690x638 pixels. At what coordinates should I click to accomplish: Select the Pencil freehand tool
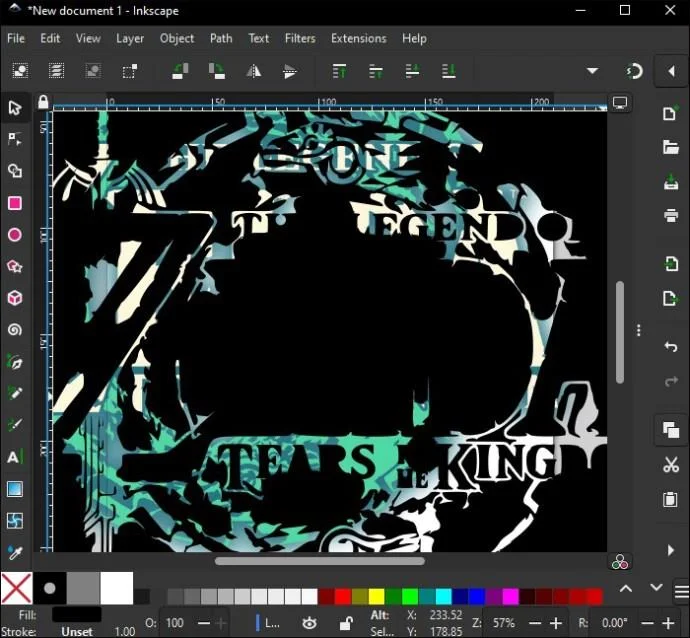[15, 393]
